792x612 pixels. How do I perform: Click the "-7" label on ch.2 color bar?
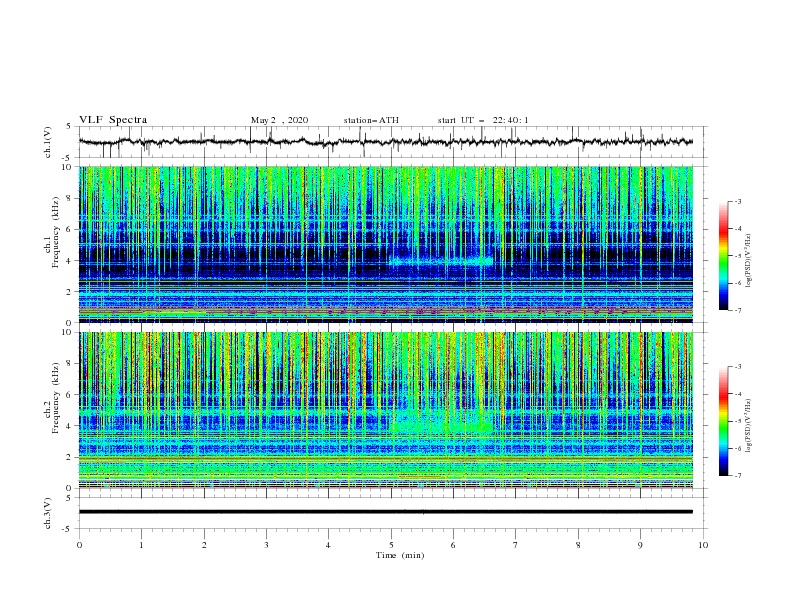(738, 476)
